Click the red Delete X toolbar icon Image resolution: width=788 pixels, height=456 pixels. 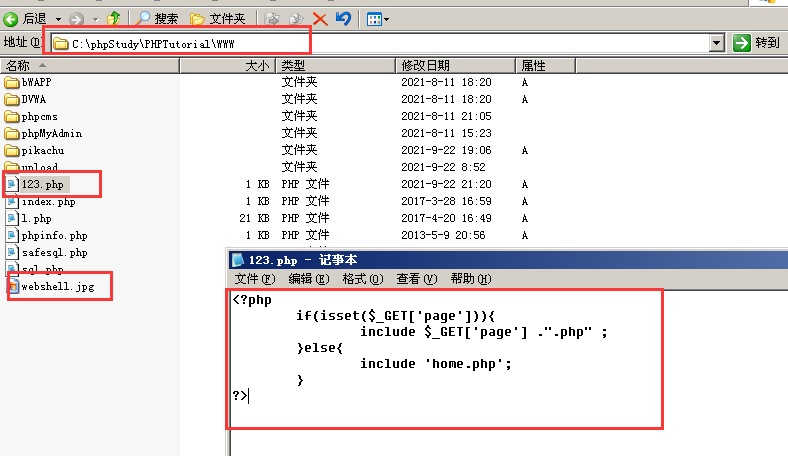[x=320, y=18]
